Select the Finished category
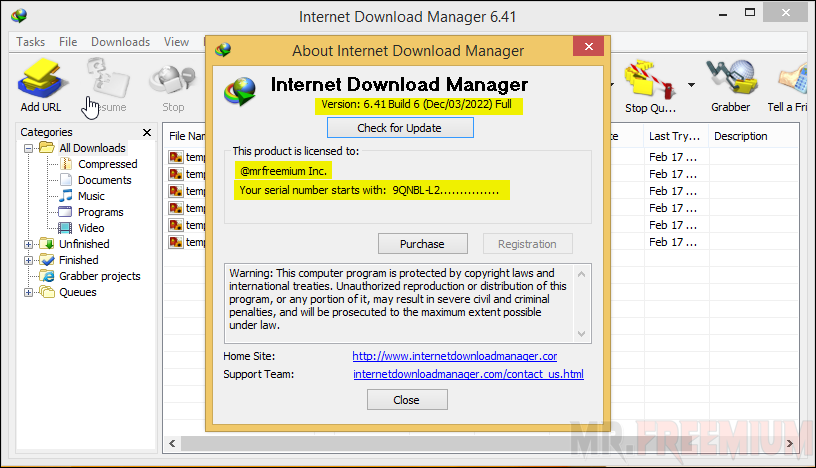 (x=79, y=260)
